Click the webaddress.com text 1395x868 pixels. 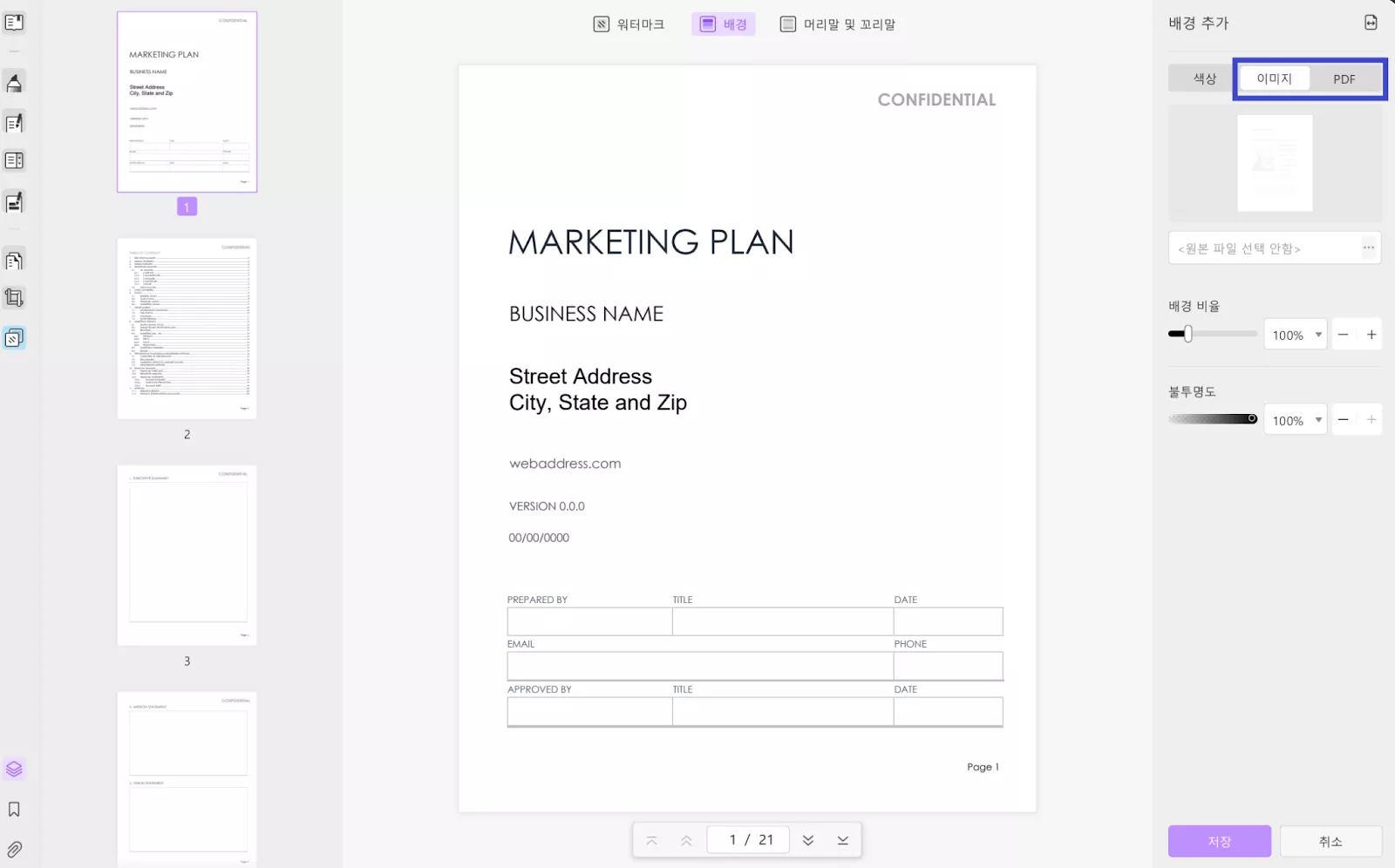pos(565,464)
